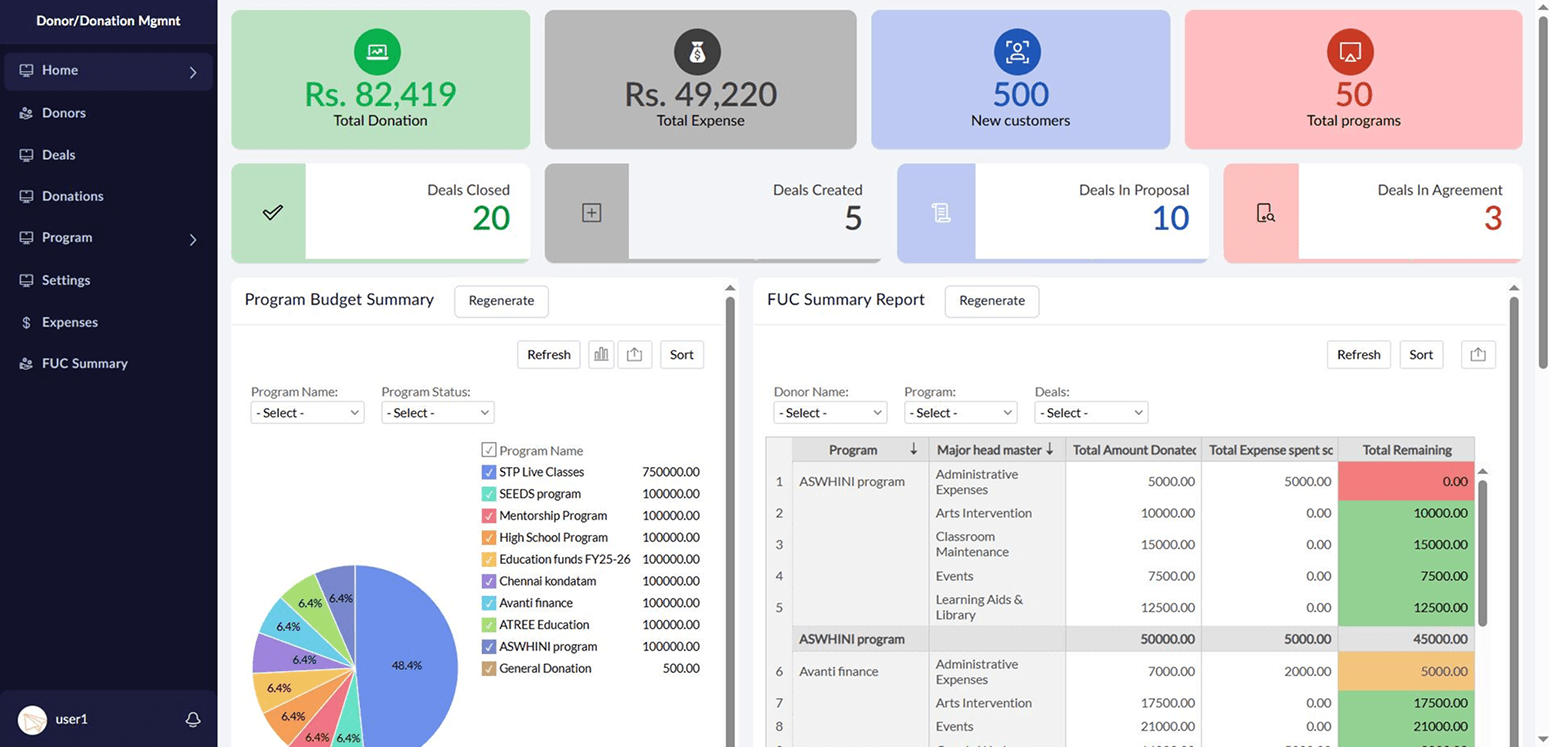Click the Deals In Agreement document icon
1550x747 pixels.
point(1265,213)
